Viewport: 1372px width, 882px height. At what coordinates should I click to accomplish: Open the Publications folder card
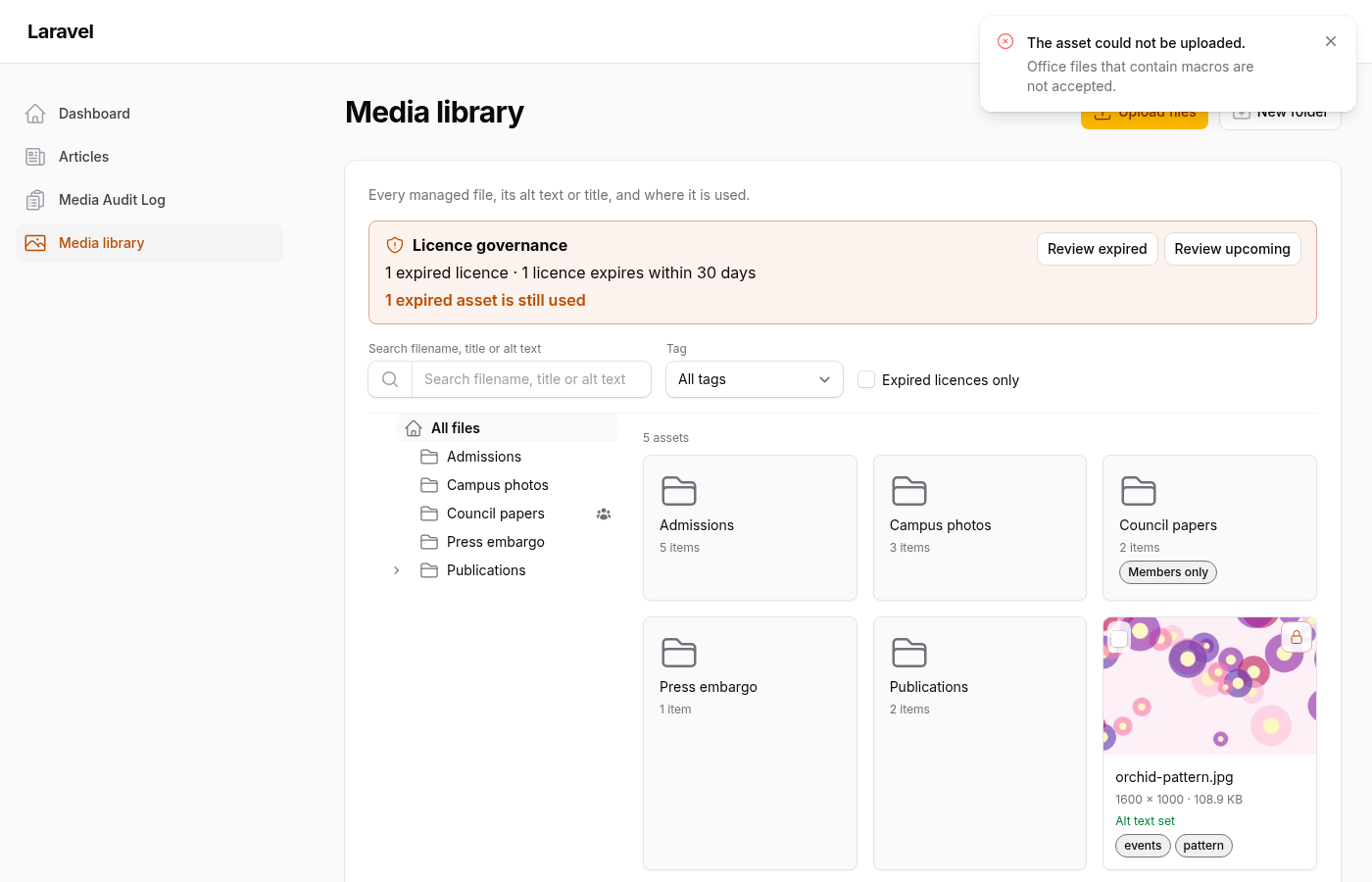[x=980, y=743]
